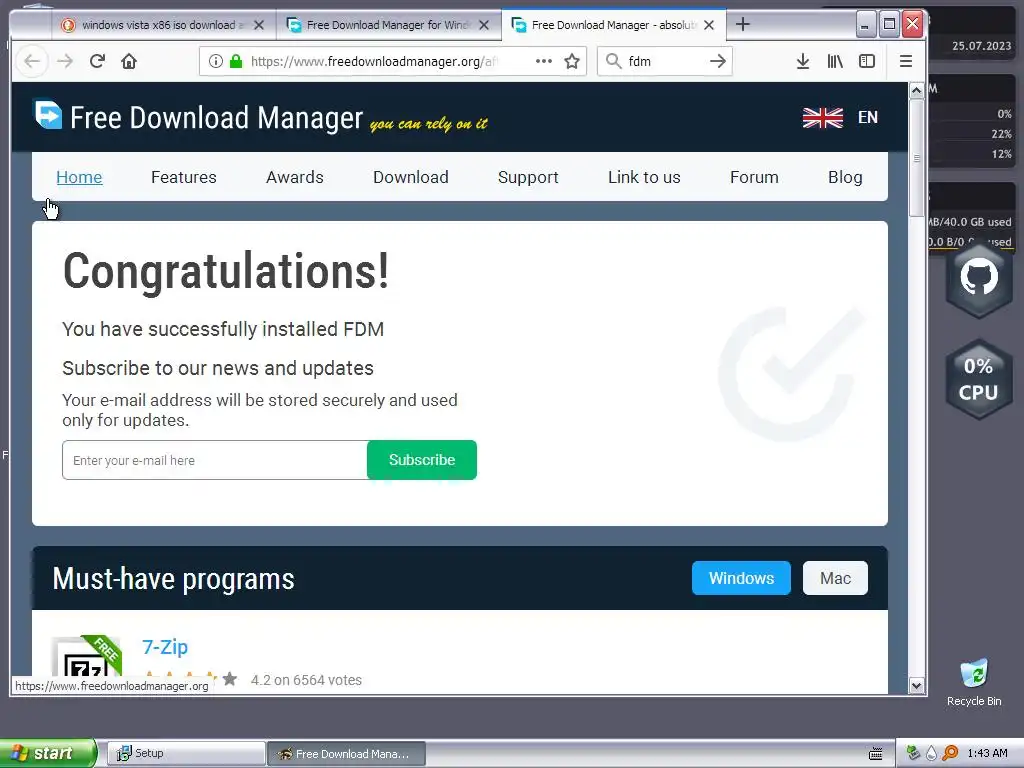Open the EN language selector
1024x768 pixels.
click(x=868, y=118)
